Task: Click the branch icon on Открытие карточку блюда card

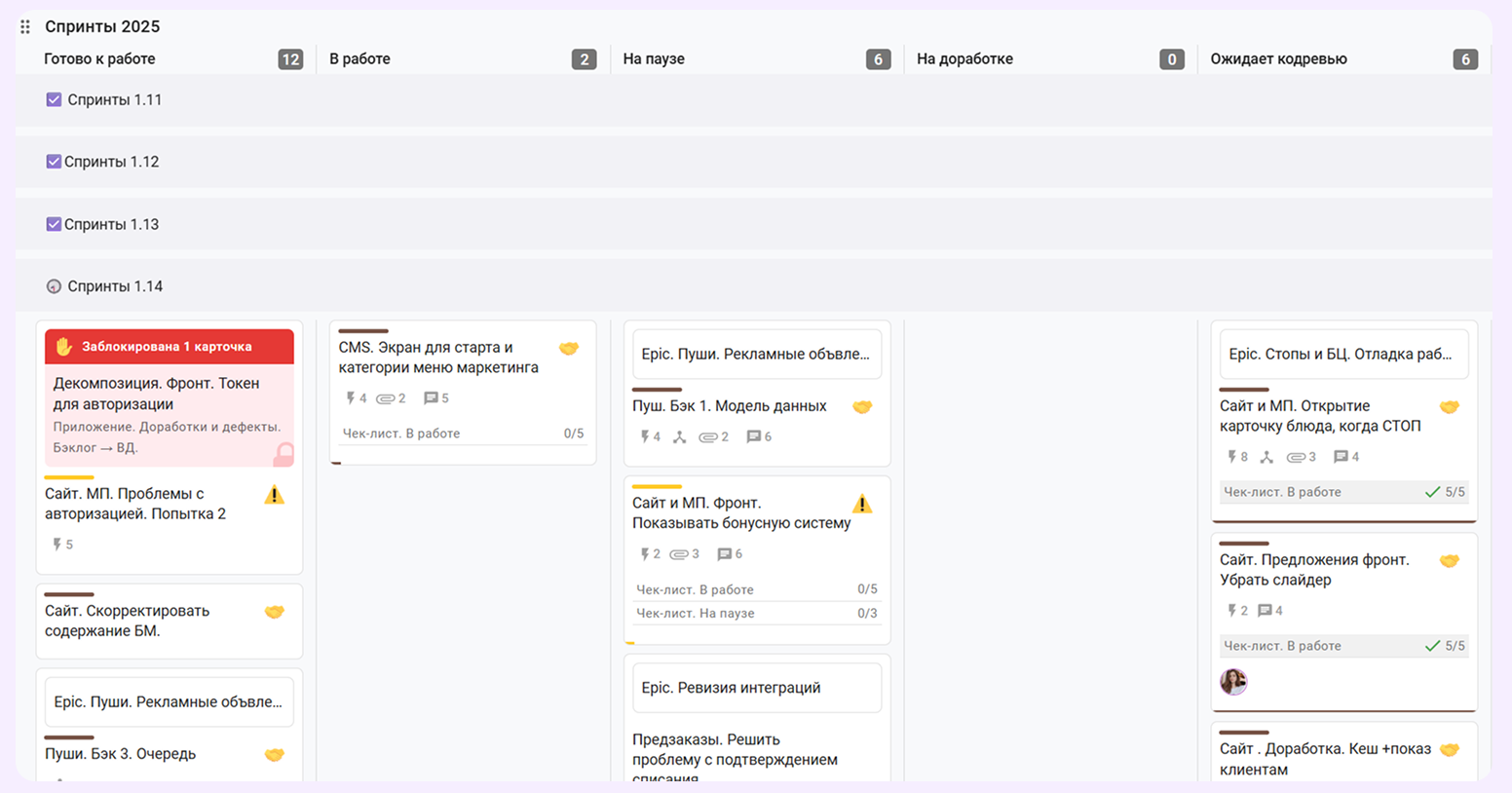Action: click(x=1266, y=457)
